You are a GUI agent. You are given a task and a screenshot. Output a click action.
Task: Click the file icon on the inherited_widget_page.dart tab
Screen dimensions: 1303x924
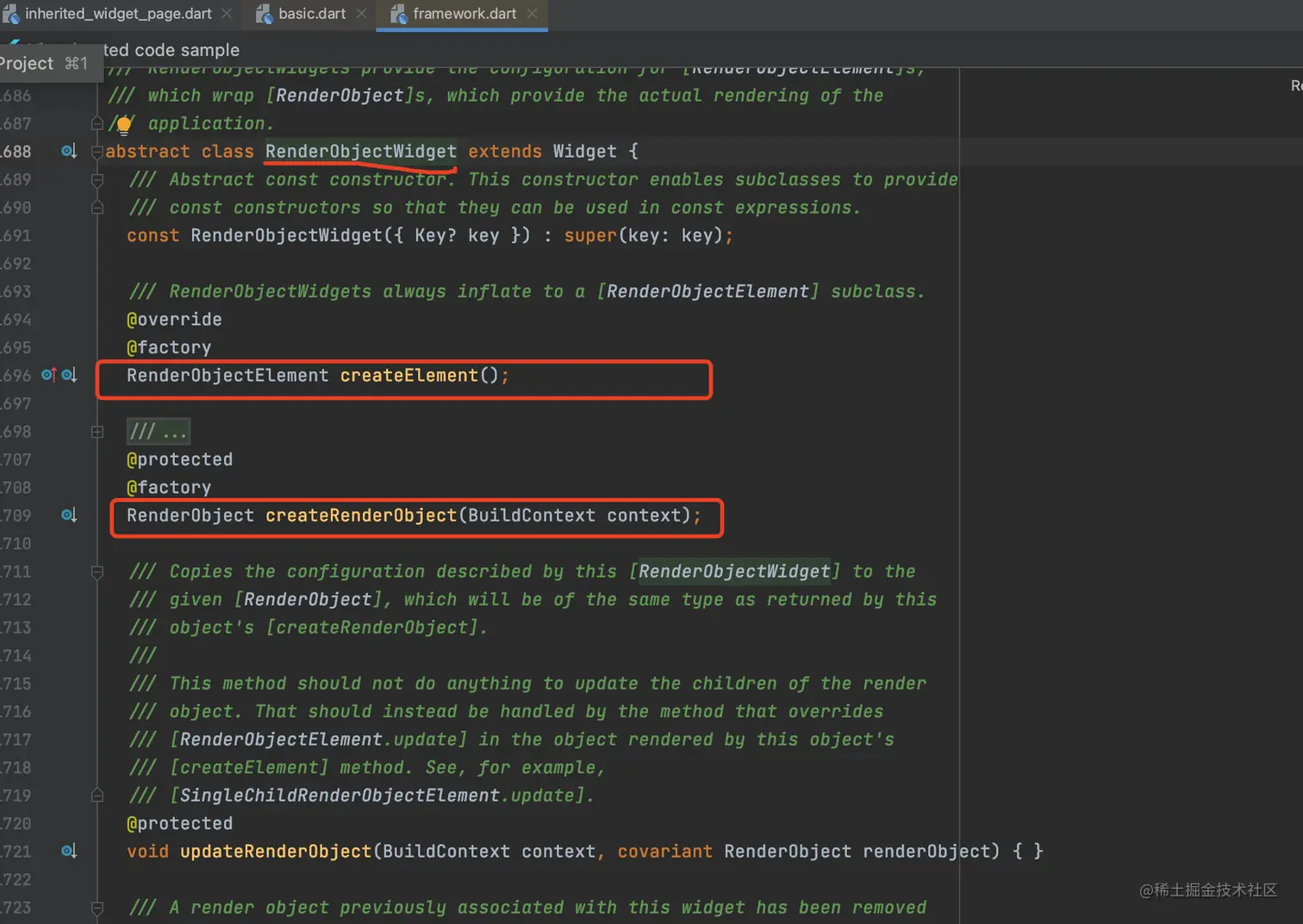coord(11,14)
